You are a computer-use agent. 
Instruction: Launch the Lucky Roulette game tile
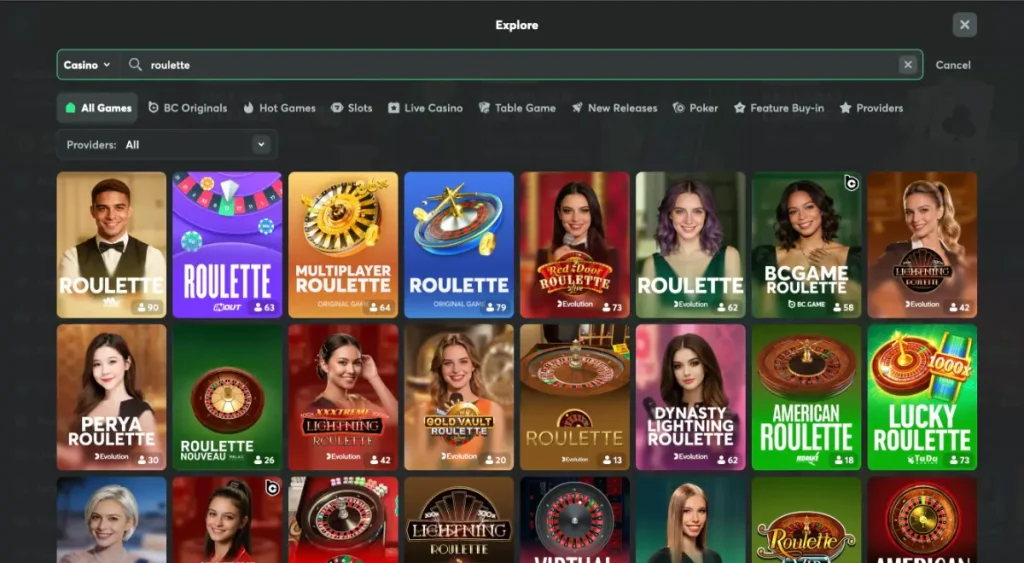coord(922,397)
